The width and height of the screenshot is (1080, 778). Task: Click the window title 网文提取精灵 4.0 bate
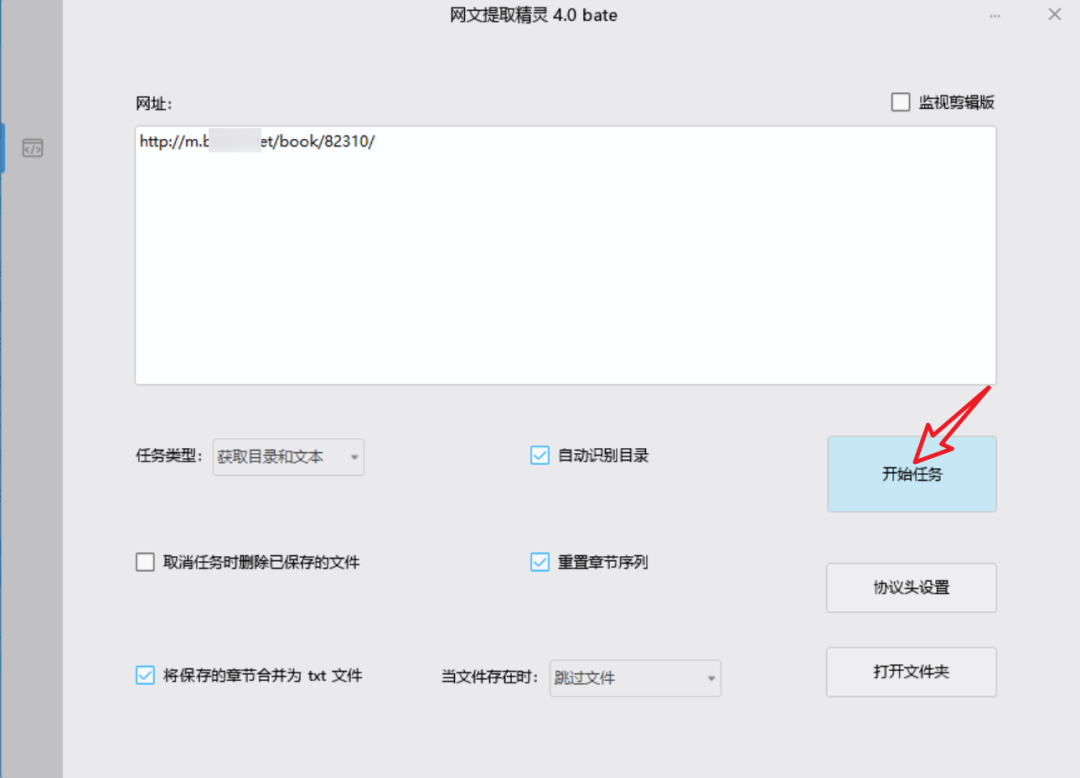[535, 15]
